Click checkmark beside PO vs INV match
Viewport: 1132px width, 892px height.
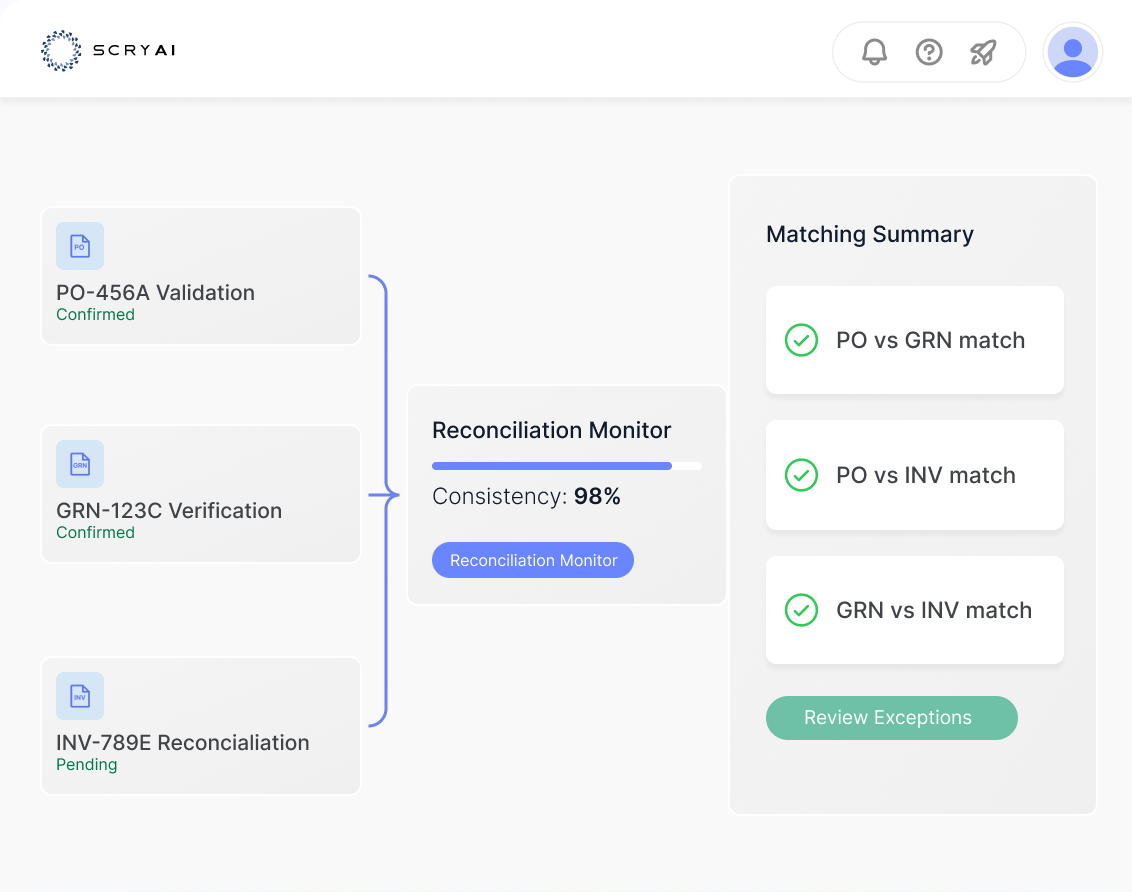[801, 475]
